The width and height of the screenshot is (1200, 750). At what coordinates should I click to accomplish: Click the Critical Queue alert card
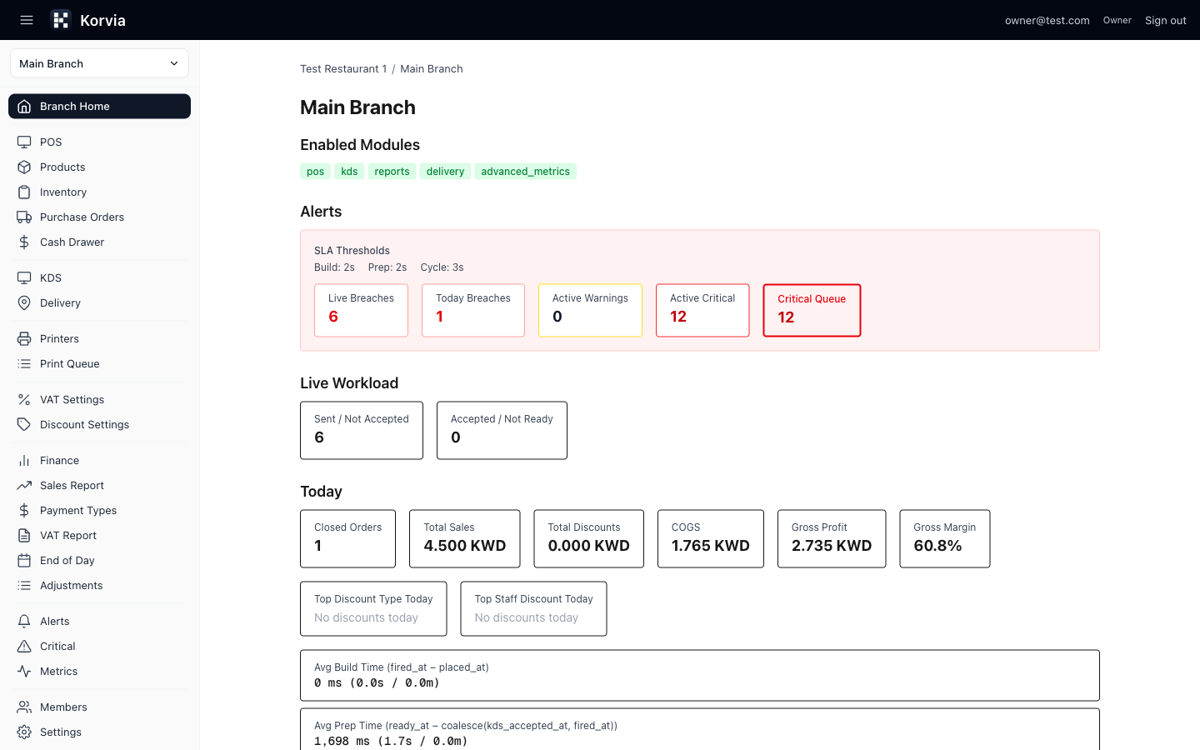coord(811,310)
